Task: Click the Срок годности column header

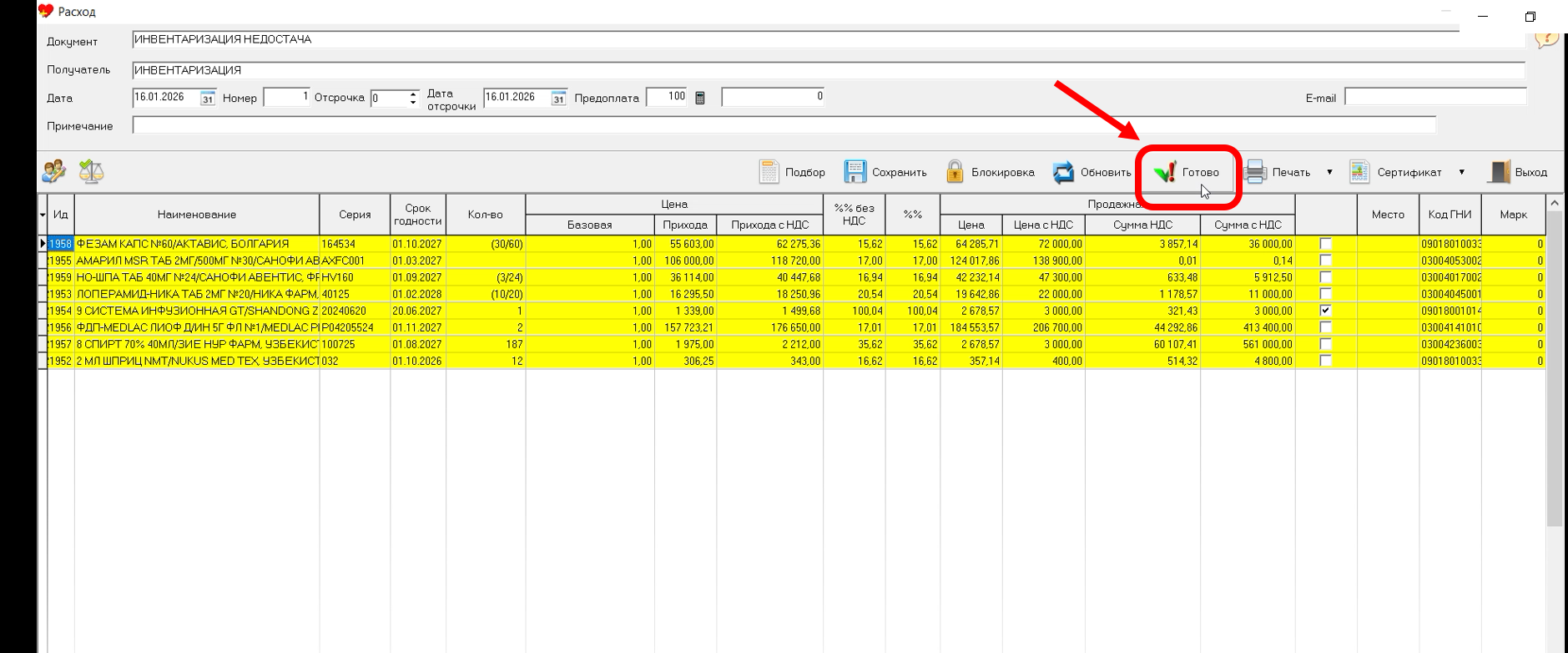Action: pos(417,215)
